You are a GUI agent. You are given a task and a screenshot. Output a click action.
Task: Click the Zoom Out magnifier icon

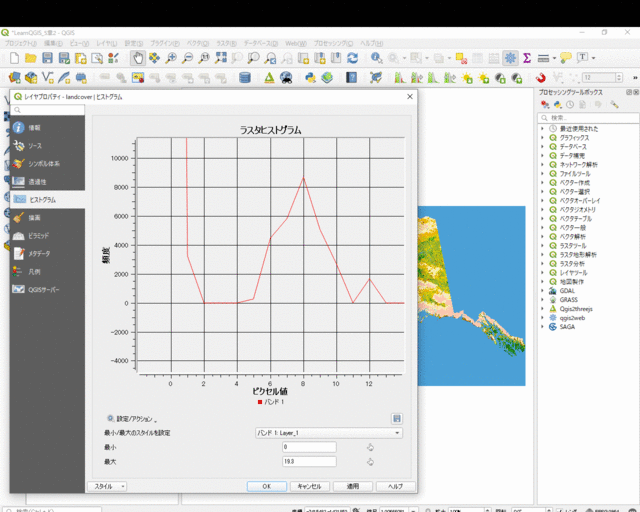coord(187,58)
